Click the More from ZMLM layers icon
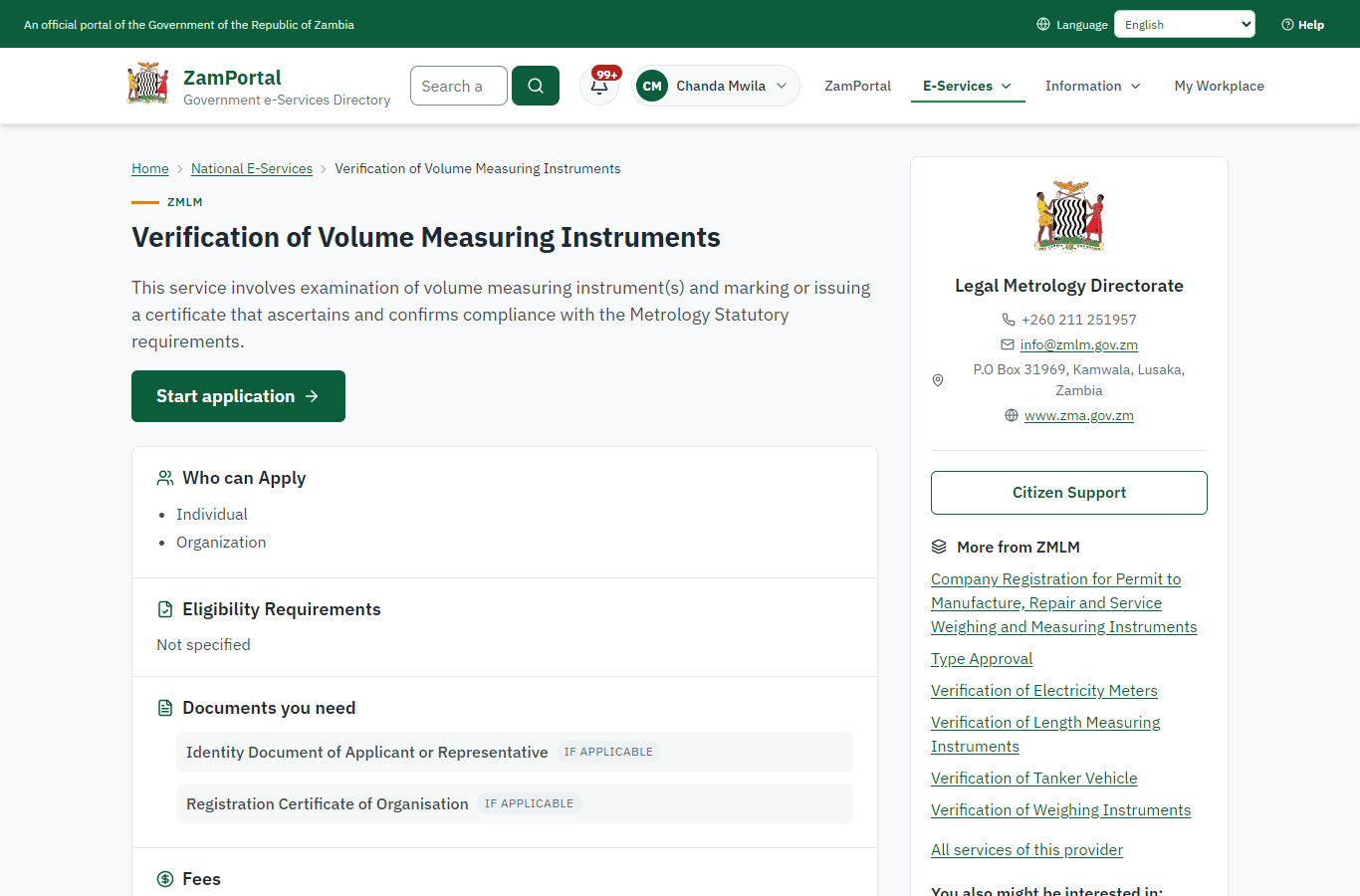 [939, 547]
